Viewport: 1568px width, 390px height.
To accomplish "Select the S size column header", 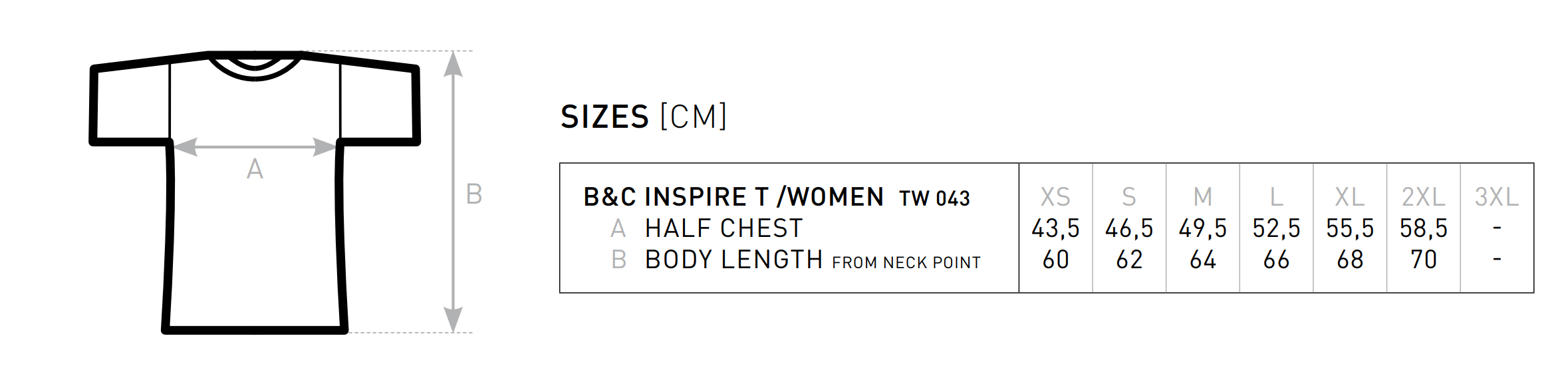I will click(1129, 197).
